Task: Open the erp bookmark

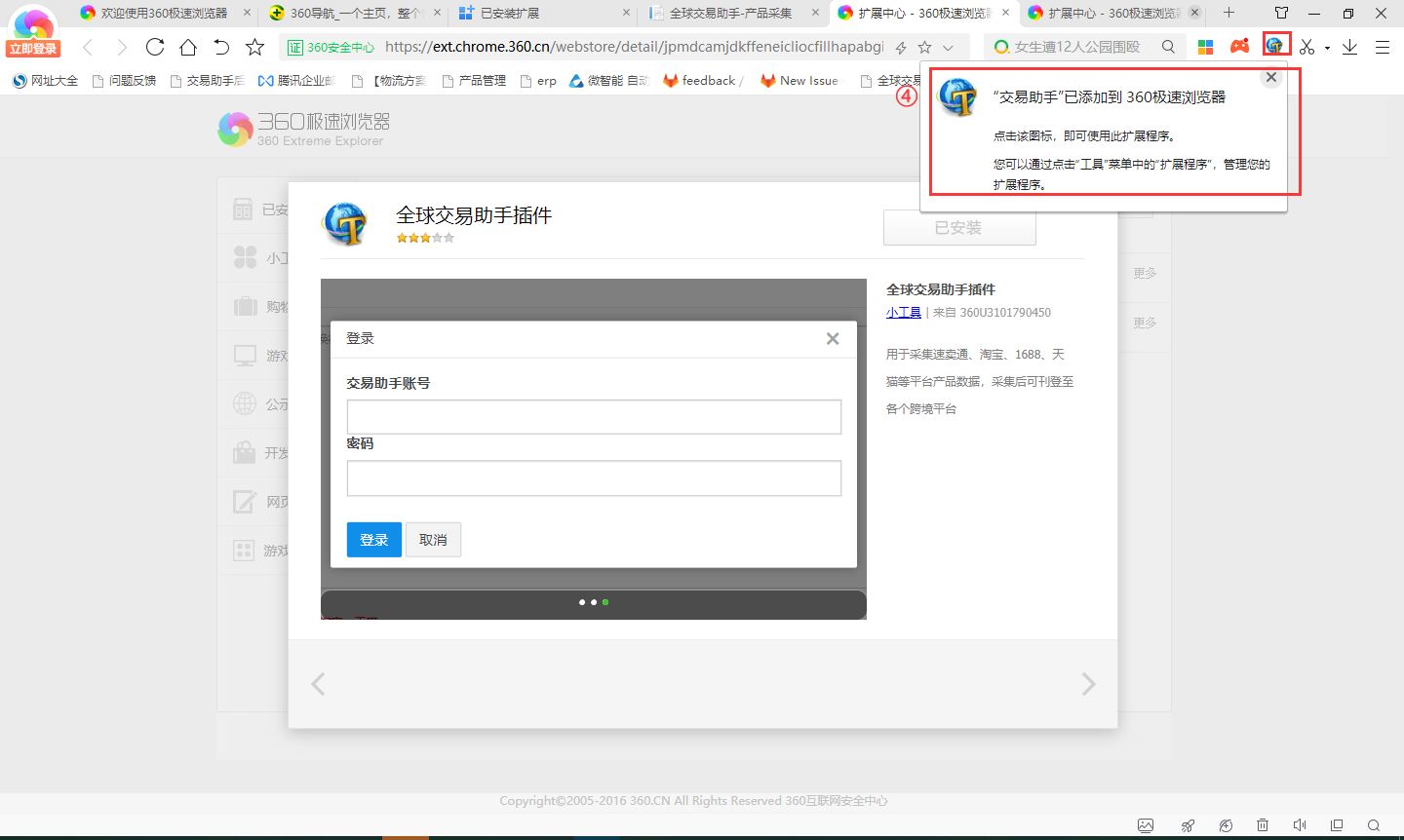Action: point(538,81)
